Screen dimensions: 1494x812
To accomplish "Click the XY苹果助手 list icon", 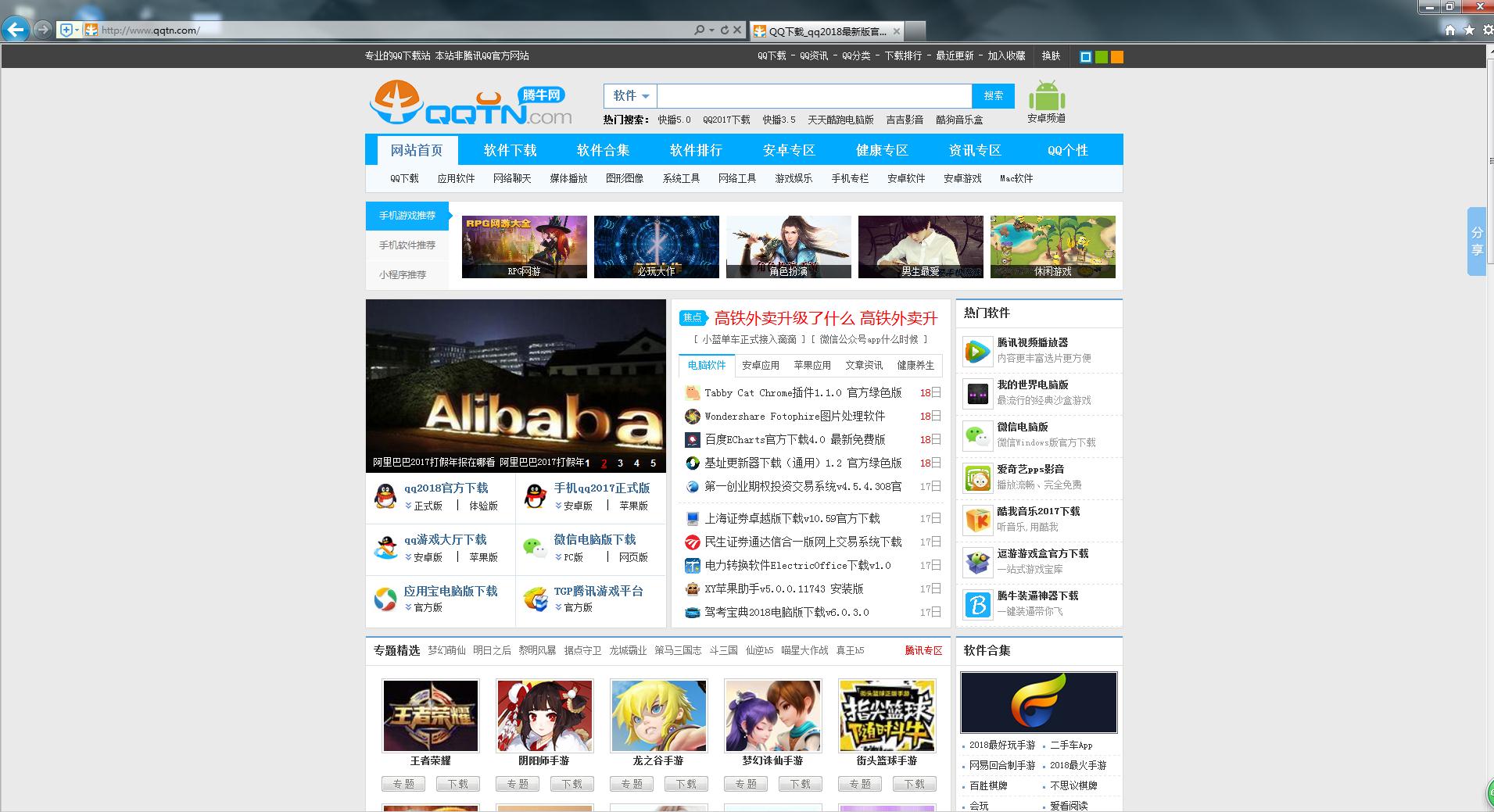I will (692, 588).
